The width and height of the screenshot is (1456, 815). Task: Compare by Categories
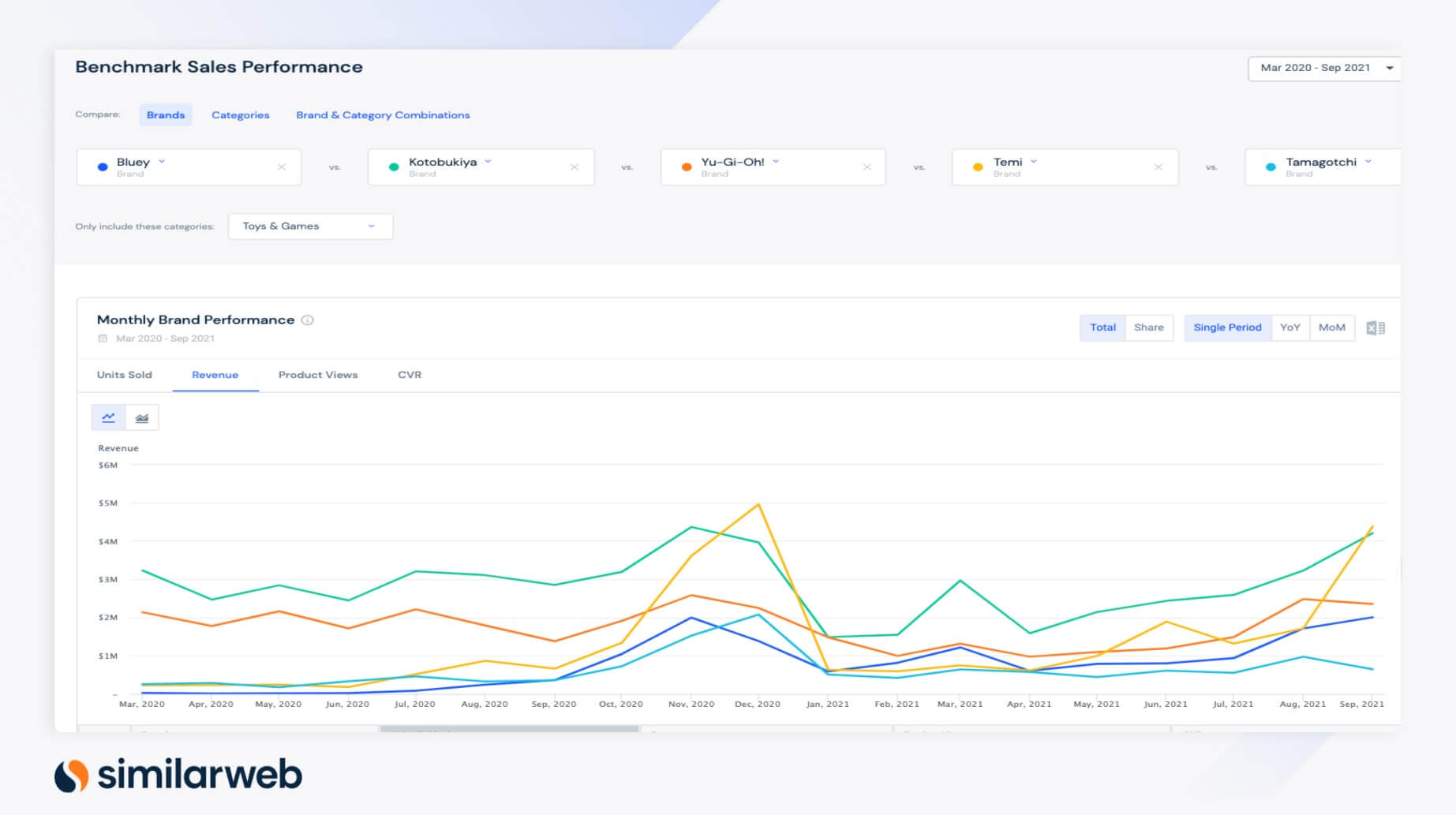click(240, 115)
